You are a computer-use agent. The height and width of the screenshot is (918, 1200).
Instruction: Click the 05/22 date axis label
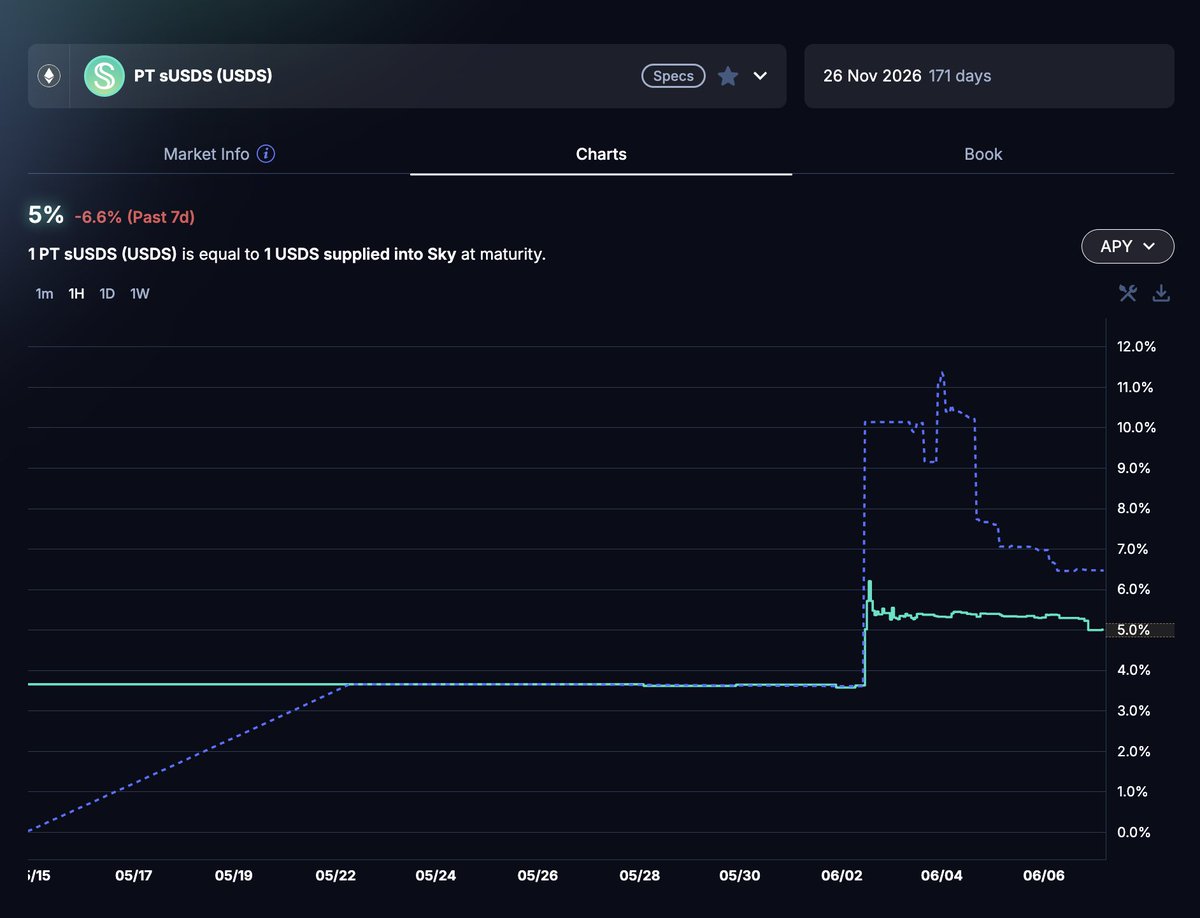coord(335,875)
